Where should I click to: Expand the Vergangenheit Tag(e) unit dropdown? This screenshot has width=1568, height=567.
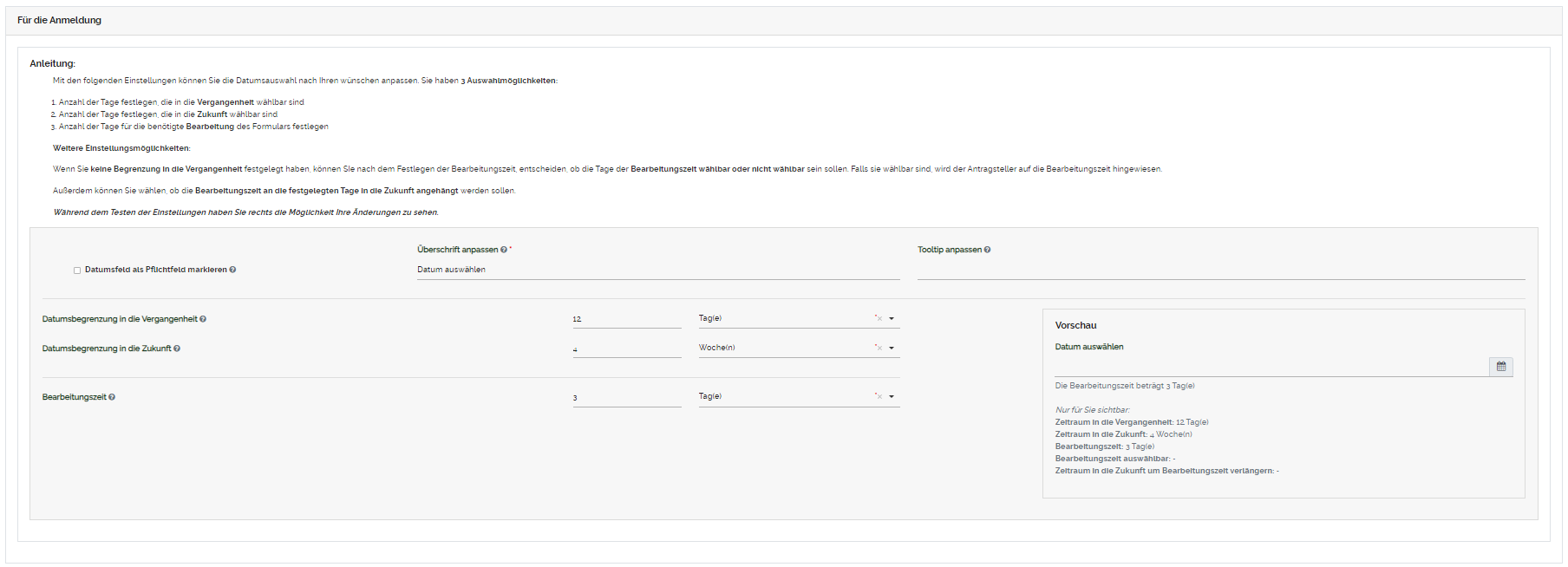892,318
